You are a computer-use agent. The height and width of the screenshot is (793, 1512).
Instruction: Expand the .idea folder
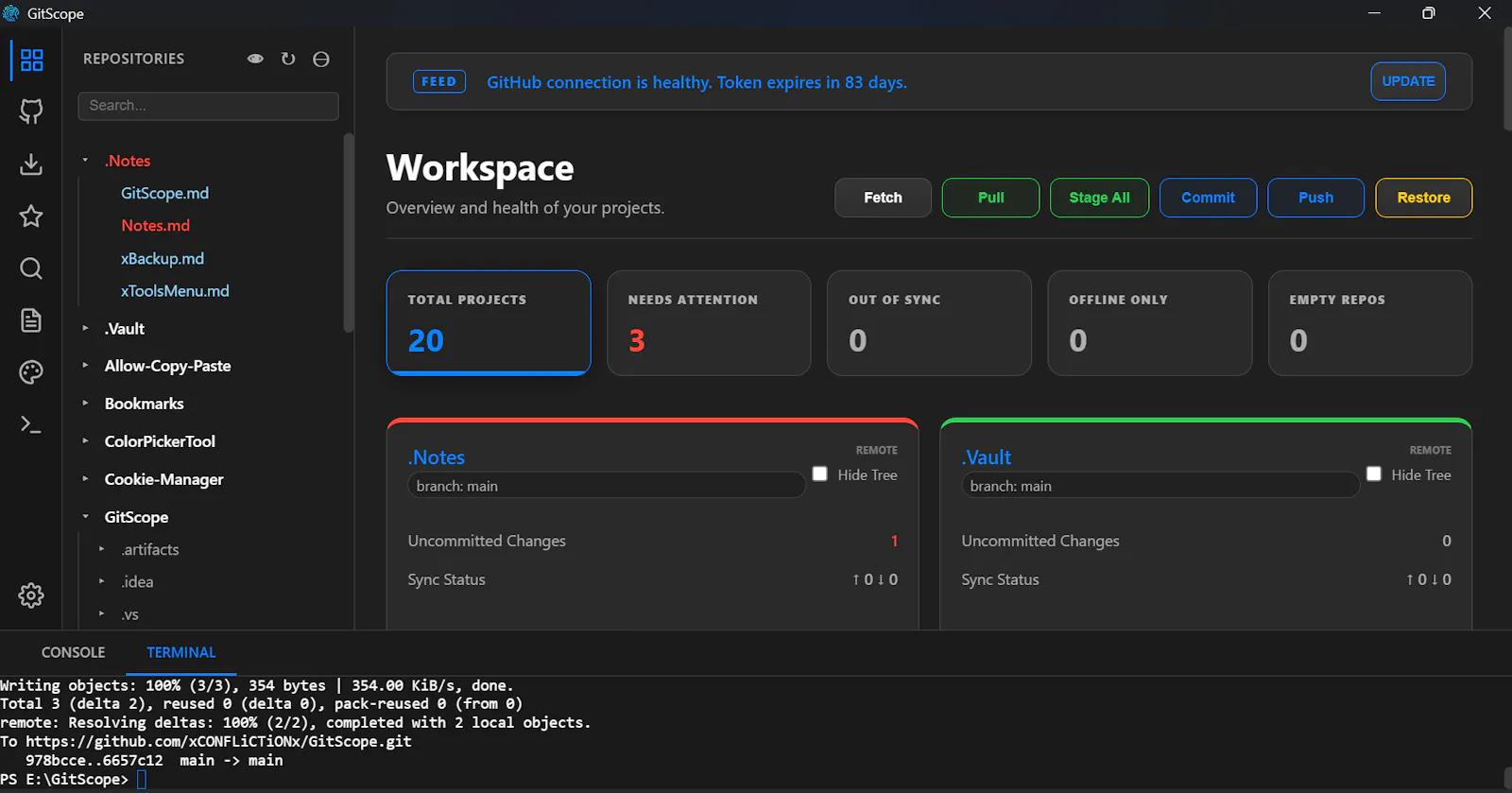click(102, 582)
